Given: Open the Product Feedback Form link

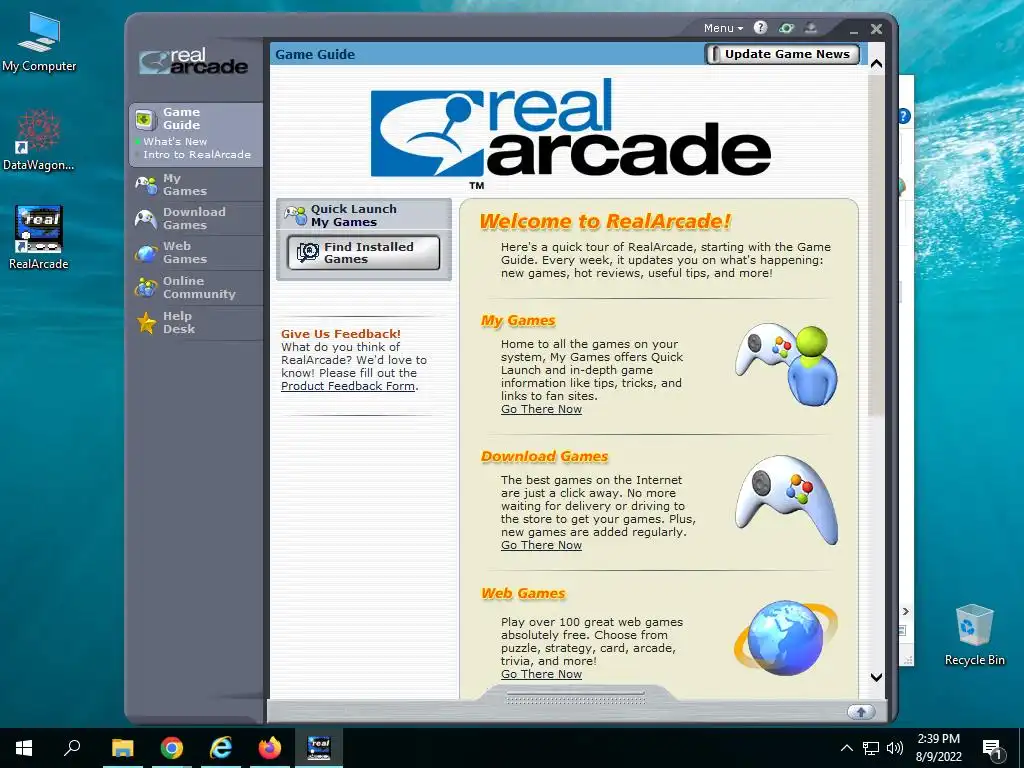Looking at the screenshot, I should 348,386.
